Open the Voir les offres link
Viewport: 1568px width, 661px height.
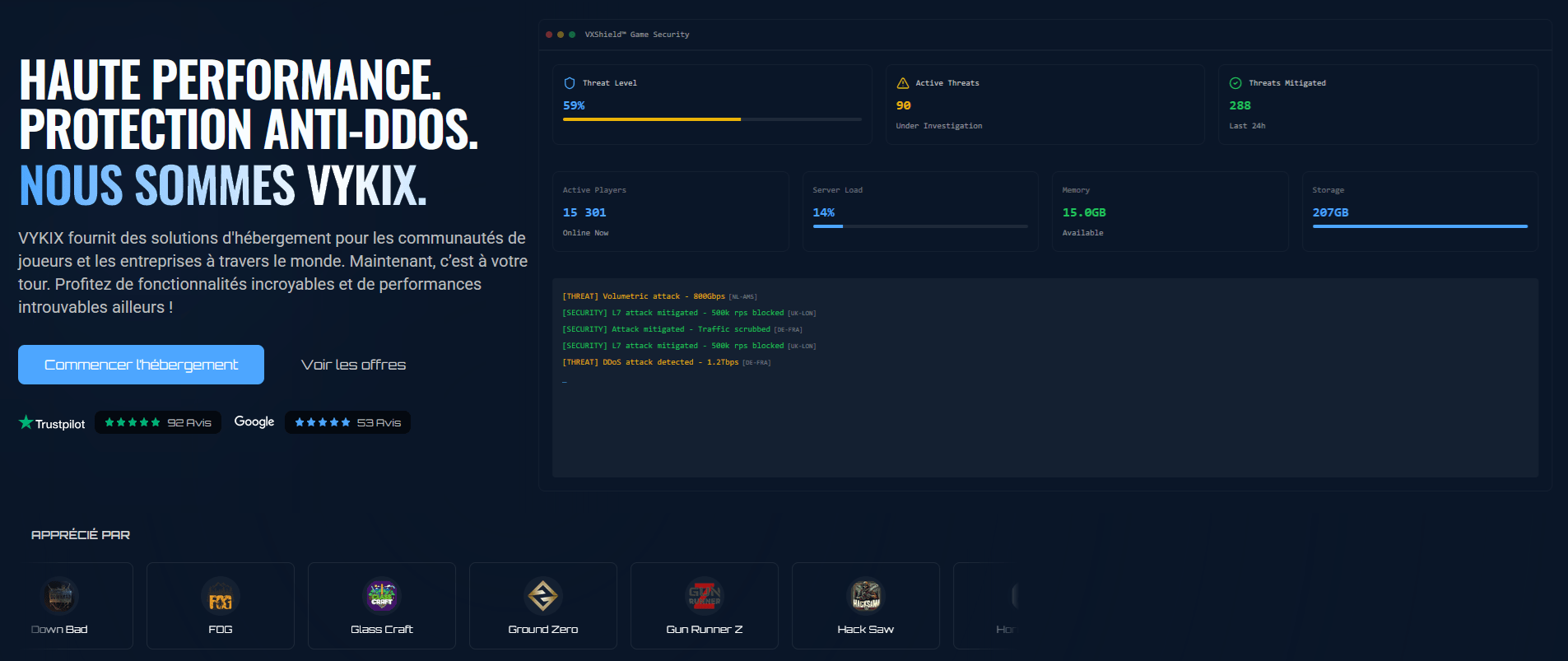coord(353,365)
